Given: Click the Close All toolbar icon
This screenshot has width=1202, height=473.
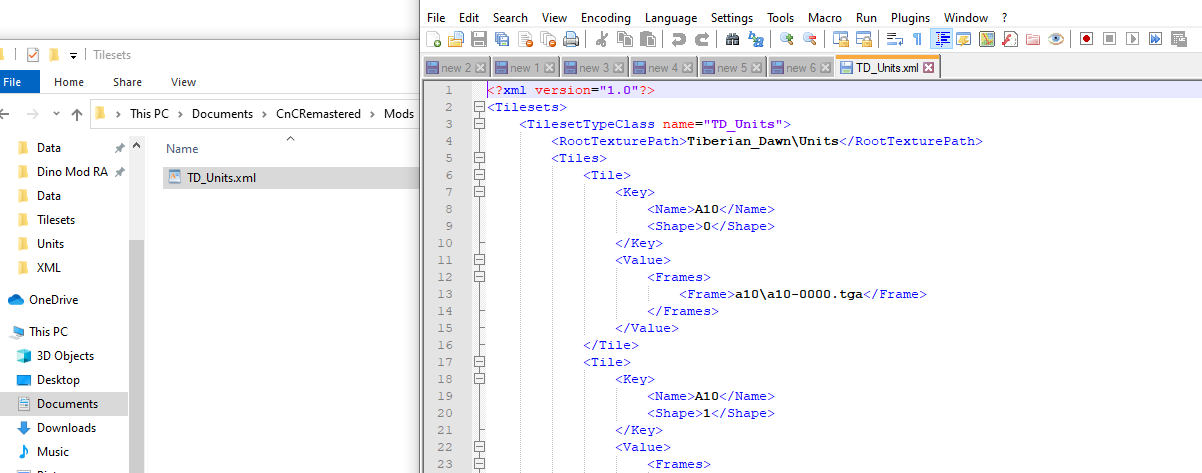Looking at the screenshot, I should click(x=548, y=39).
